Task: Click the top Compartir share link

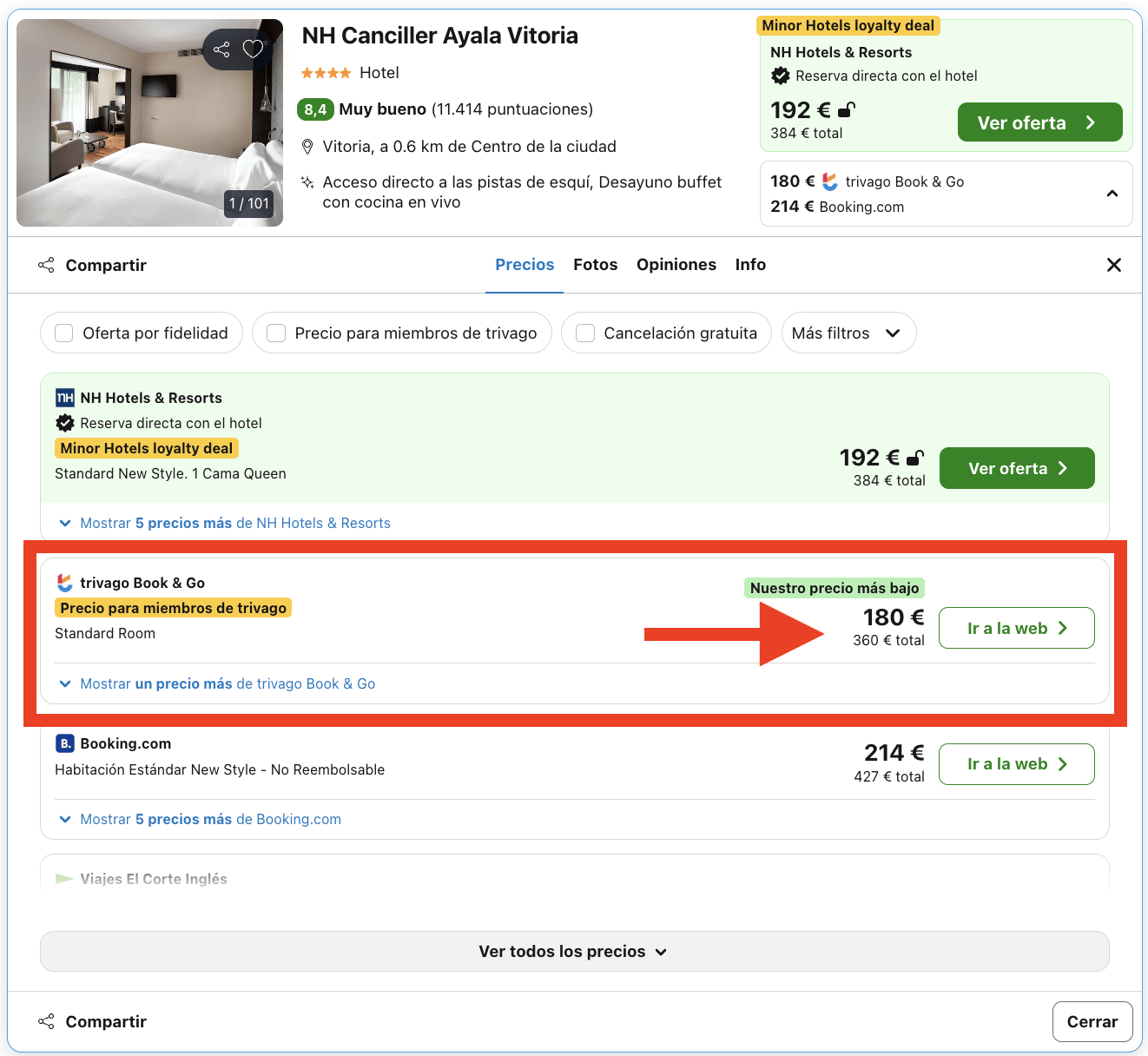Action: 93,265
